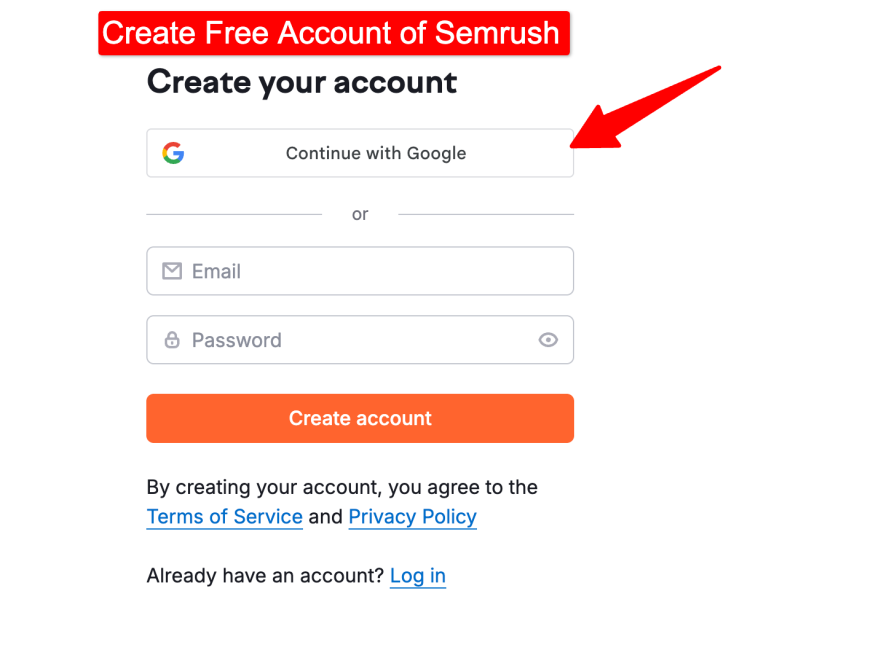Open the Terms of Service link
The height and width of the screenshot is (650, 884).
tap(224, 517)
